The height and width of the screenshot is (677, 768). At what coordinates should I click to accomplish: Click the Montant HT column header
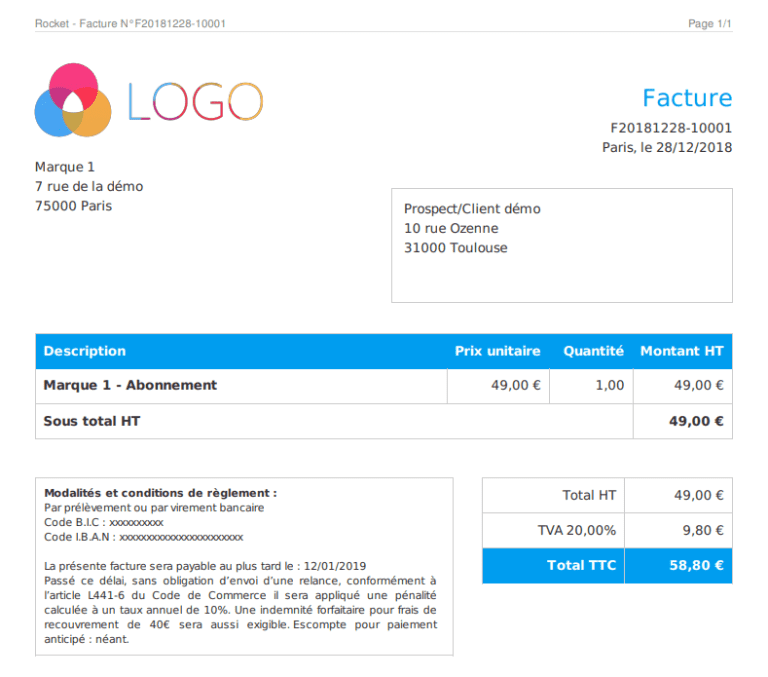pos(682,351)
